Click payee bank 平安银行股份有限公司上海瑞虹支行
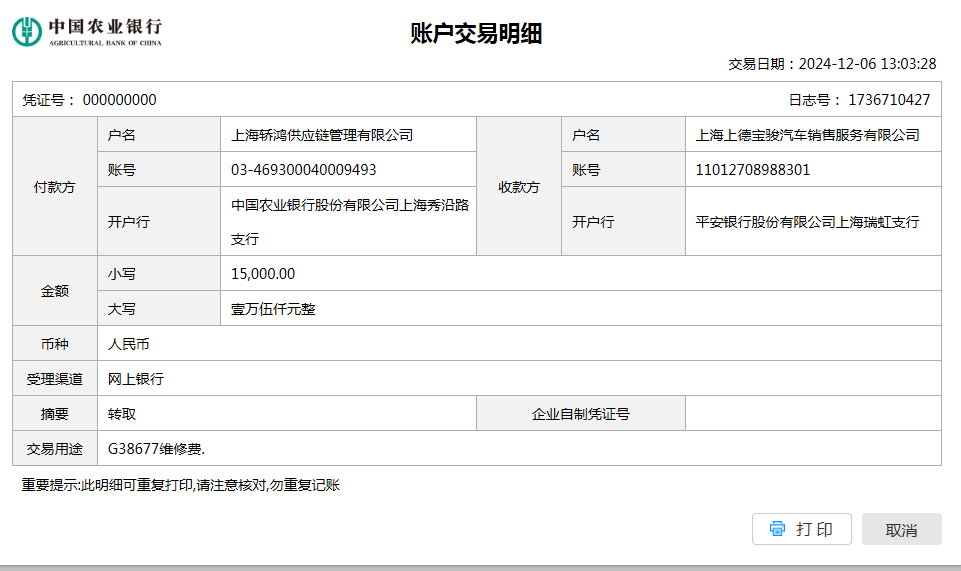Screen dimensions: 961x571 (808, 222)
